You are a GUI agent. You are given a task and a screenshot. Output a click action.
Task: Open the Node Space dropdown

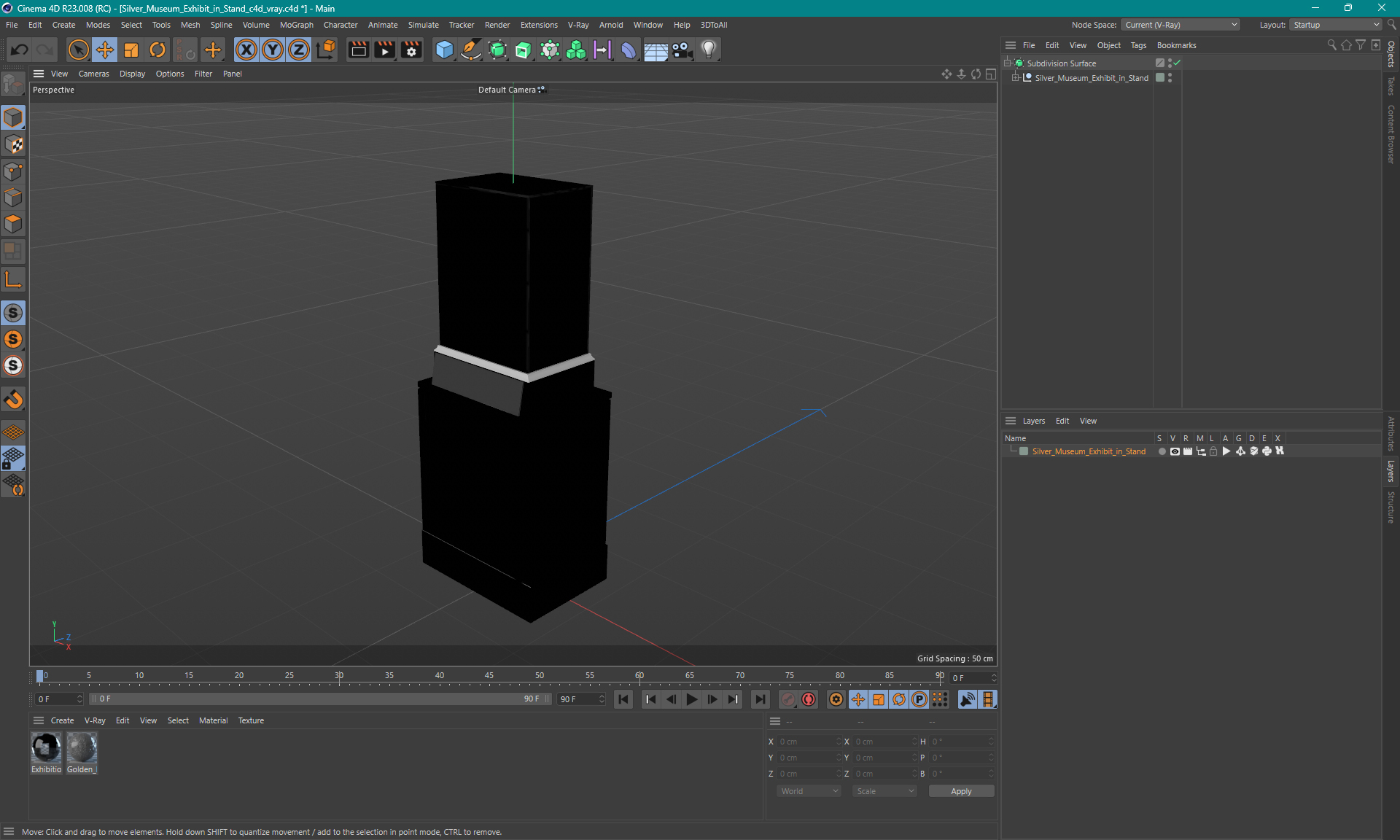(x=1180, y=25)
